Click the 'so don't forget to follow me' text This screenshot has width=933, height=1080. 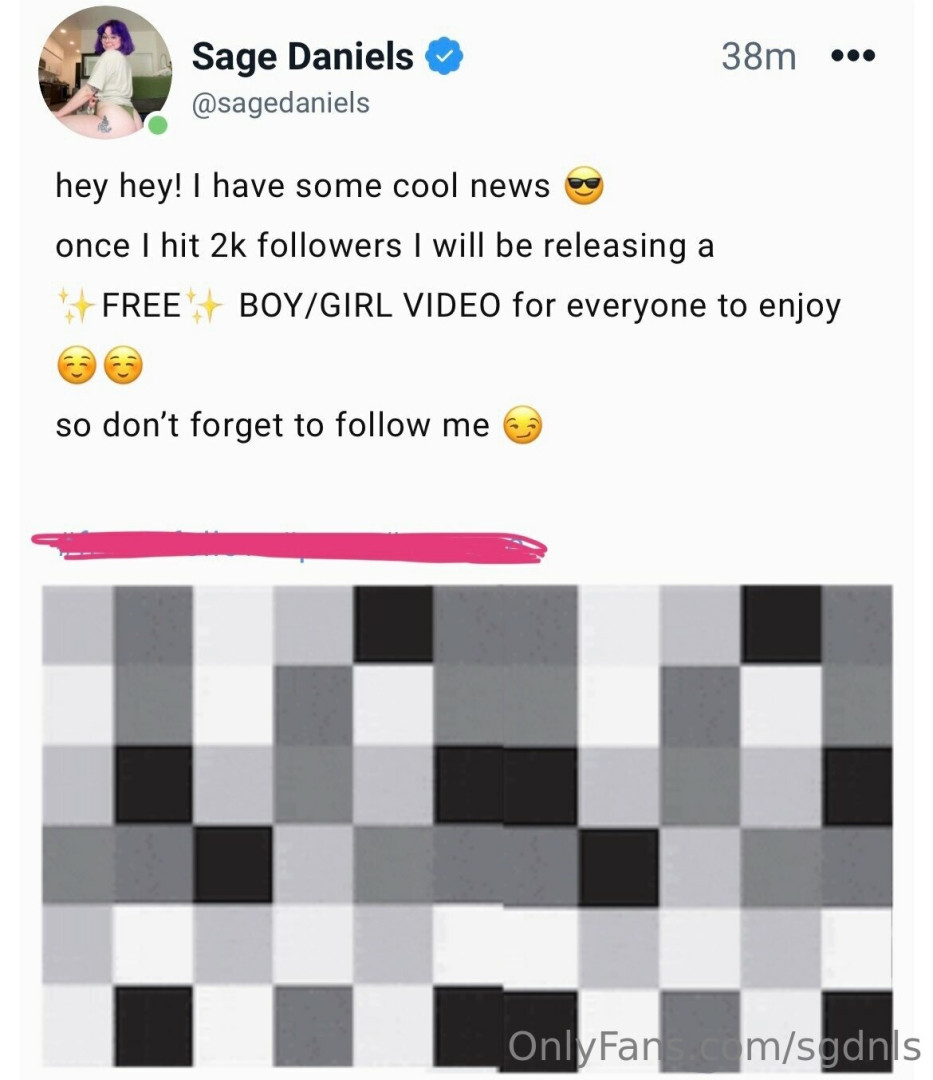273,425
